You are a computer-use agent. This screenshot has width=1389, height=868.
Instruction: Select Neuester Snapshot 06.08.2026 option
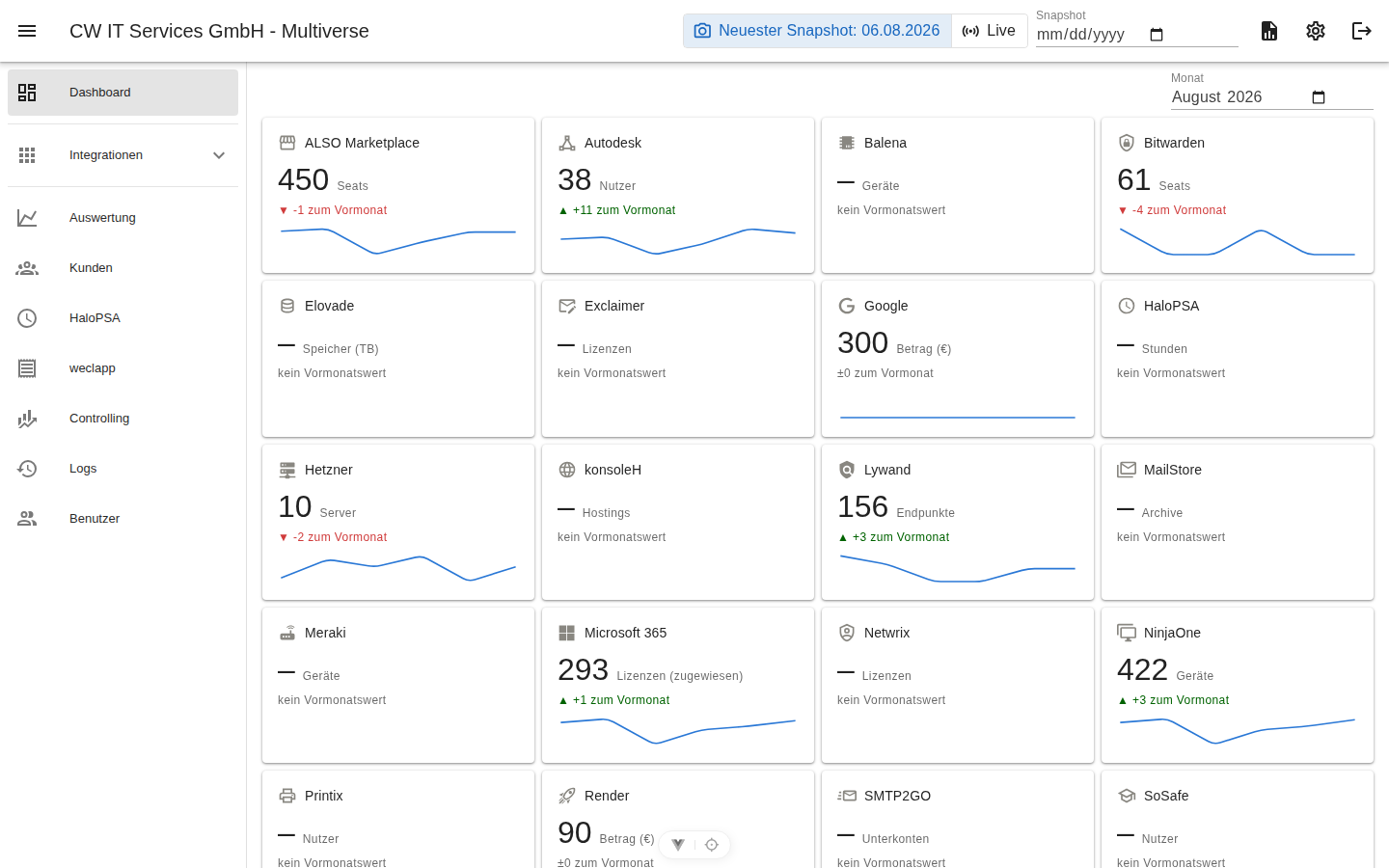coord(818,31)
